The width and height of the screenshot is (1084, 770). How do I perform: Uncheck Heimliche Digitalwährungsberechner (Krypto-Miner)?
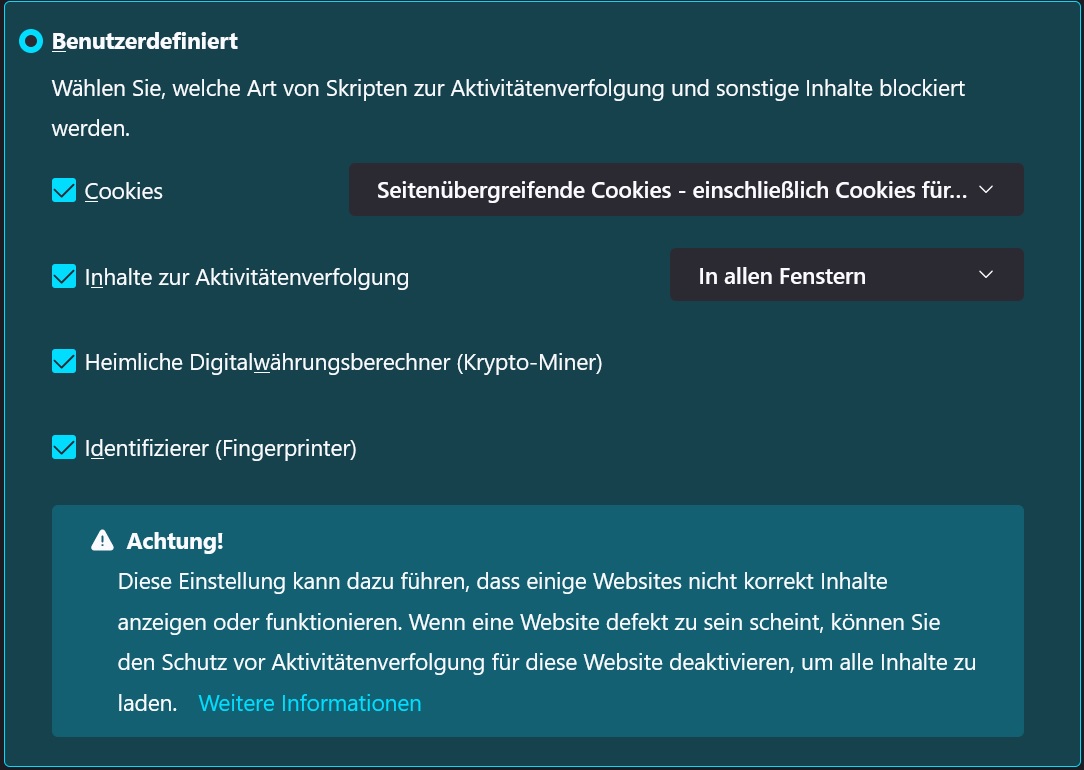tap(63, 361)
